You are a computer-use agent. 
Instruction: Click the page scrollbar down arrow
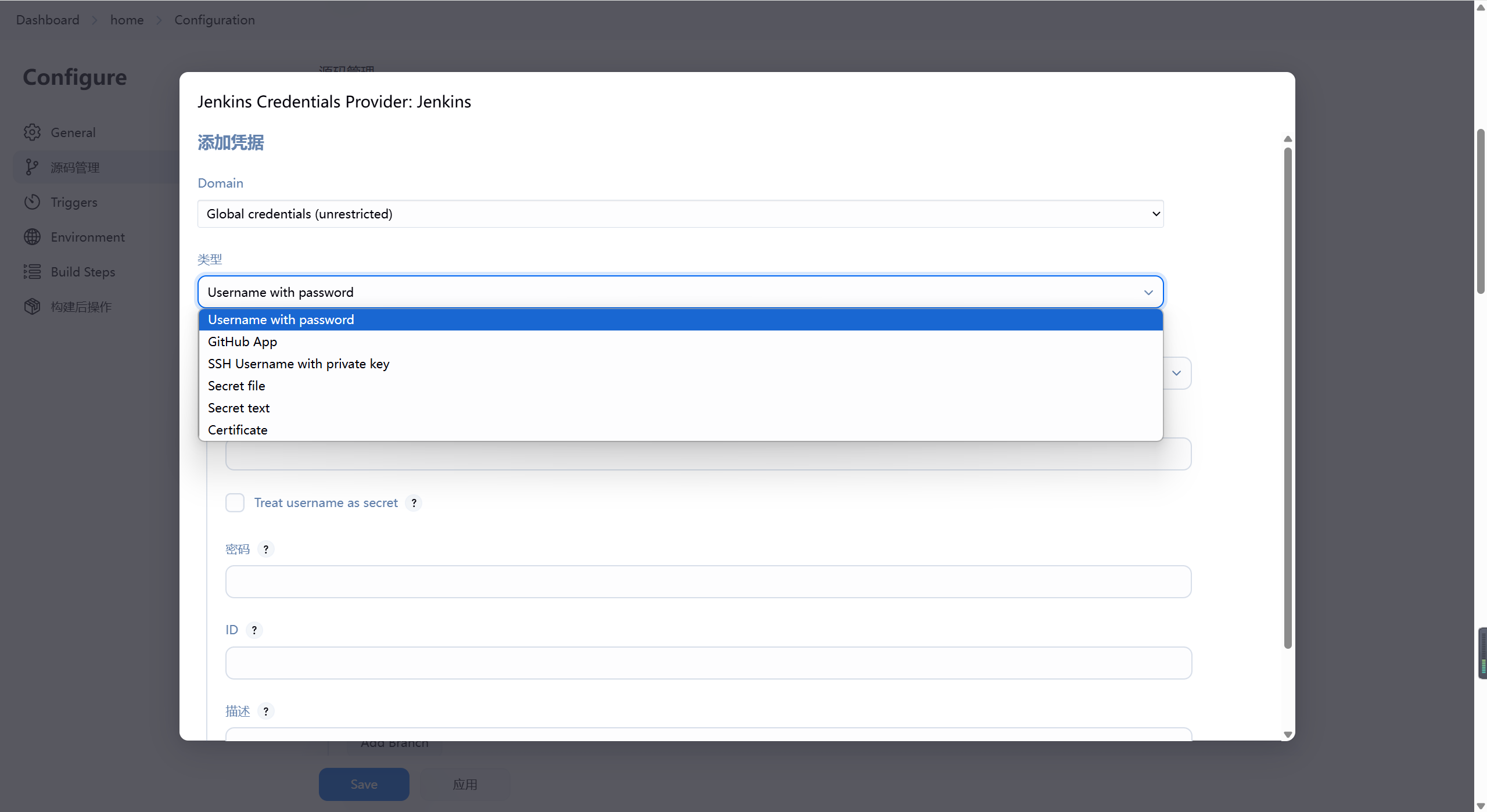[x=1481, y=806]
